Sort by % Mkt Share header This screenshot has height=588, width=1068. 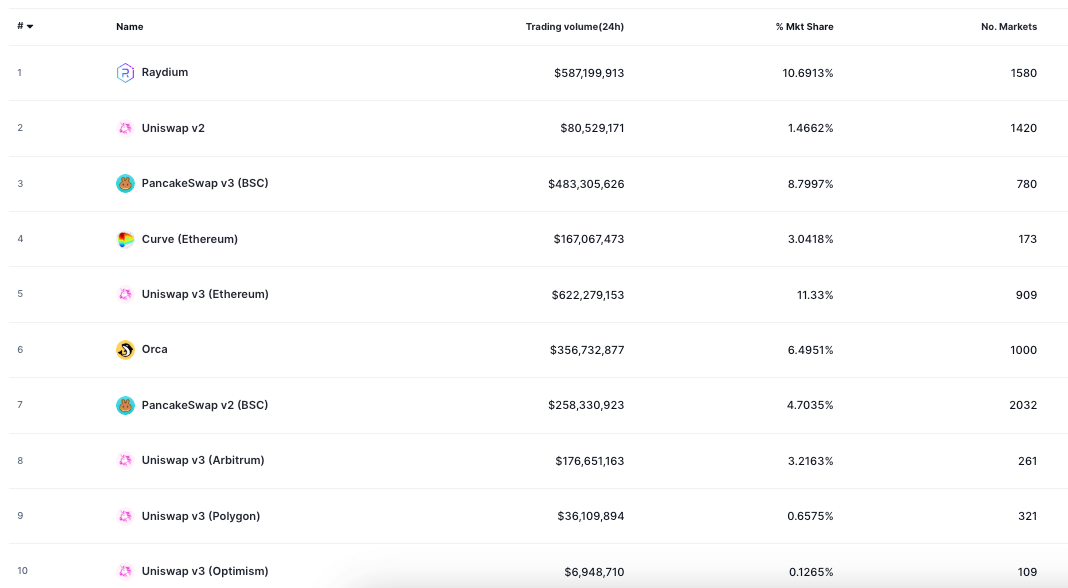pos(804,27)
